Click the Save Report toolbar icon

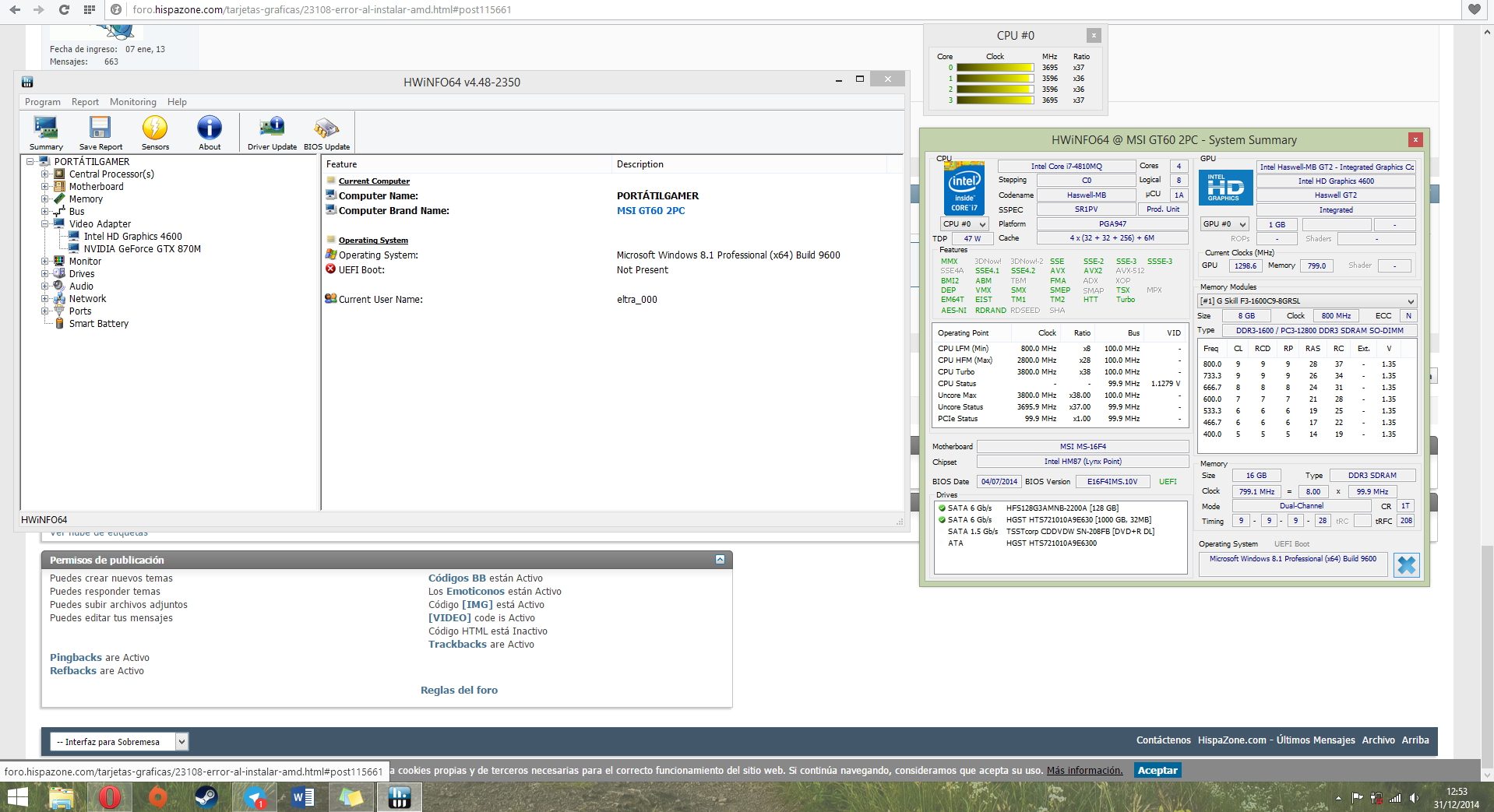[x=100, y=132]
